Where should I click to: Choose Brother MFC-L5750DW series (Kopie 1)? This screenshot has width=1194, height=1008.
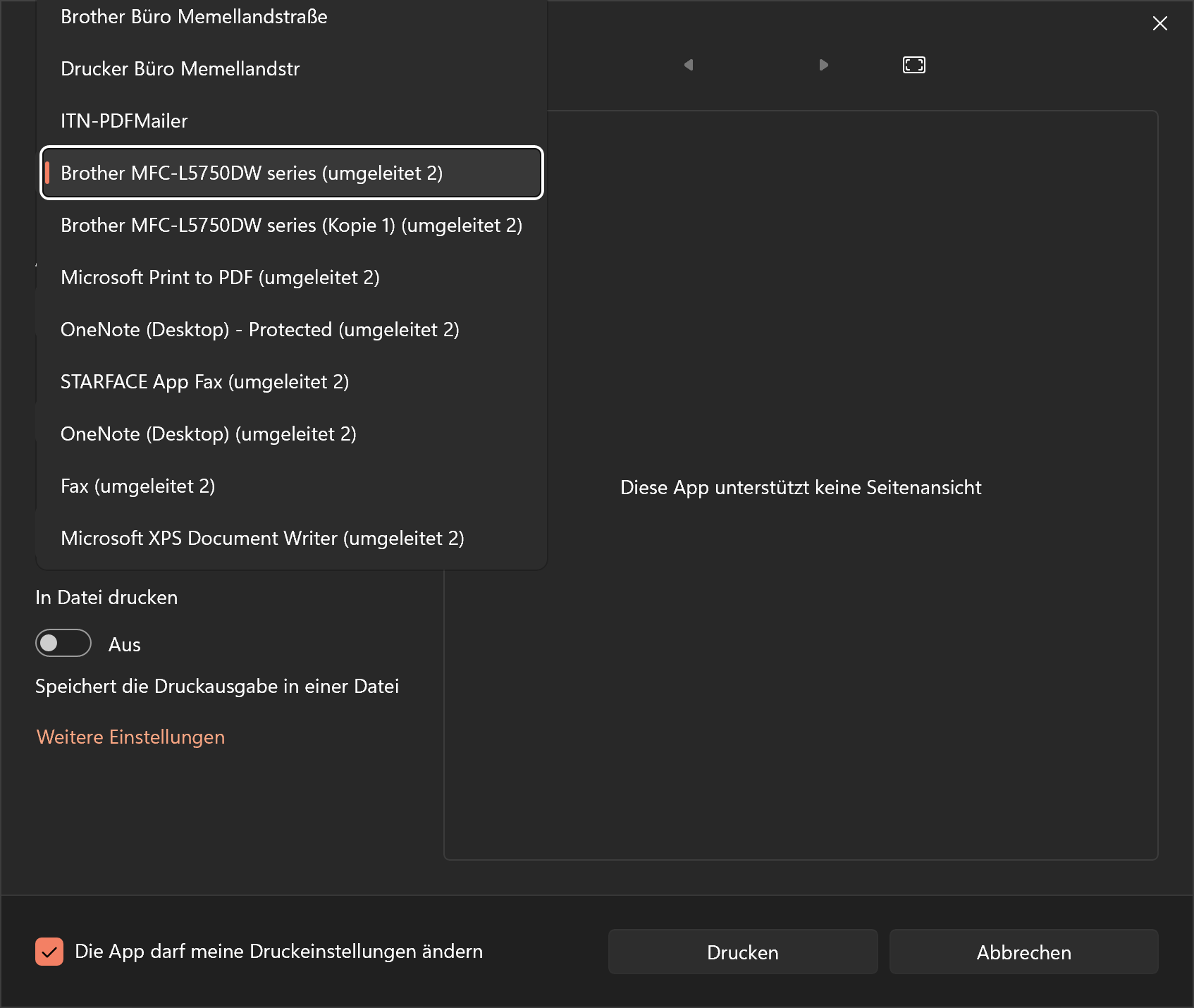click(x=292, y=226)
